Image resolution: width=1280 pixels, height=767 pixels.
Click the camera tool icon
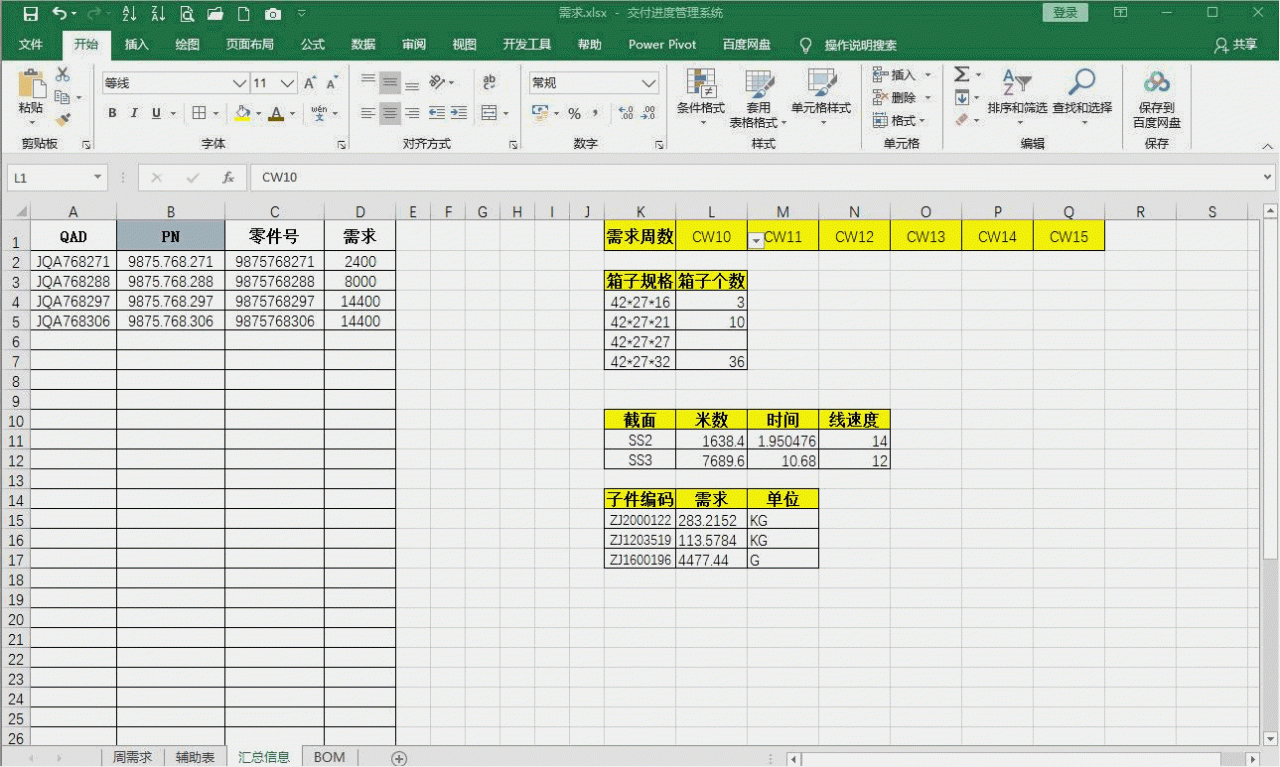coord(273,14)
